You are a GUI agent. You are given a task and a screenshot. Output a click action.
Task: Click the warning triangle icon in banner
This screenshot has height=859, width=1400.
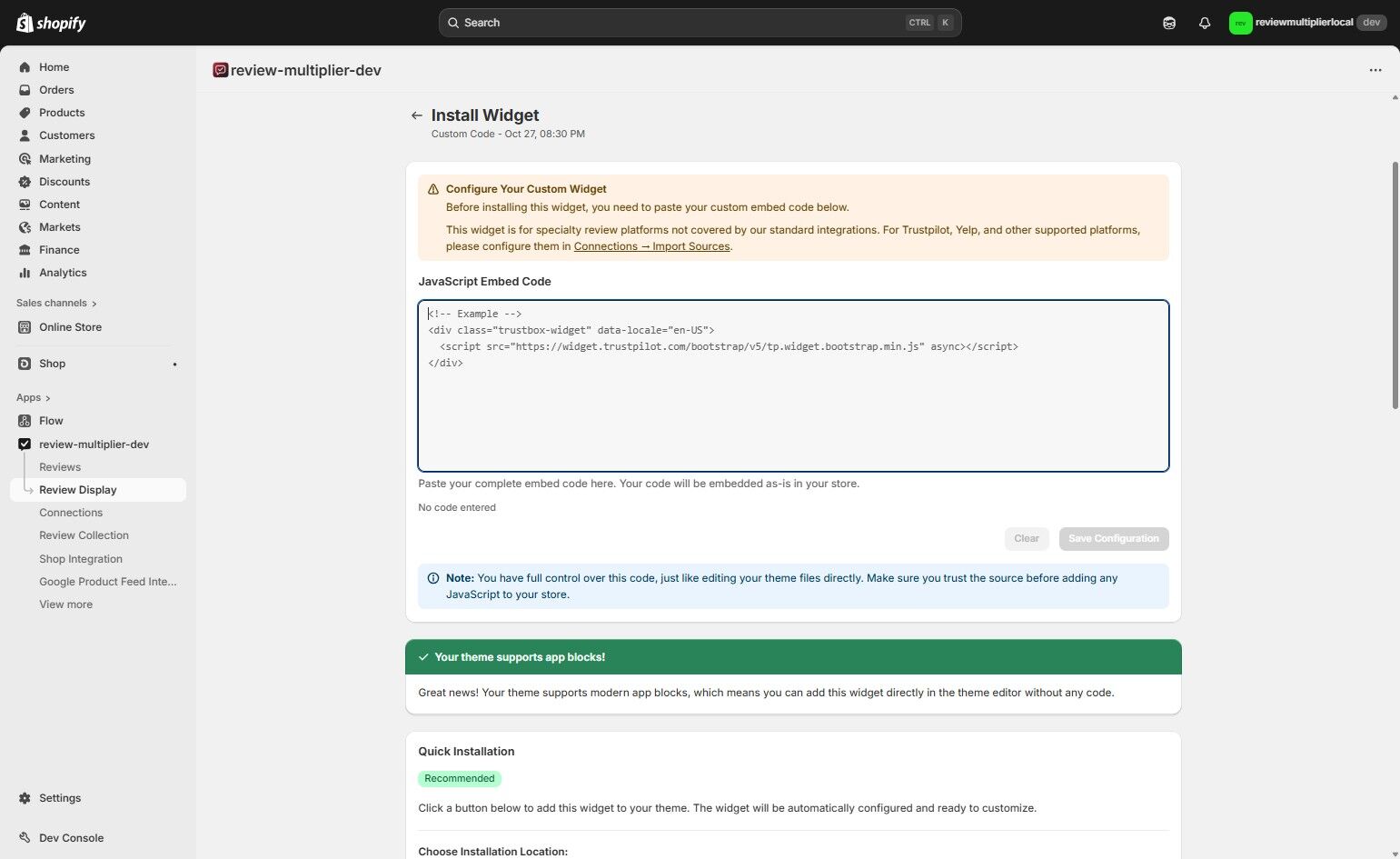click(433, 189)
